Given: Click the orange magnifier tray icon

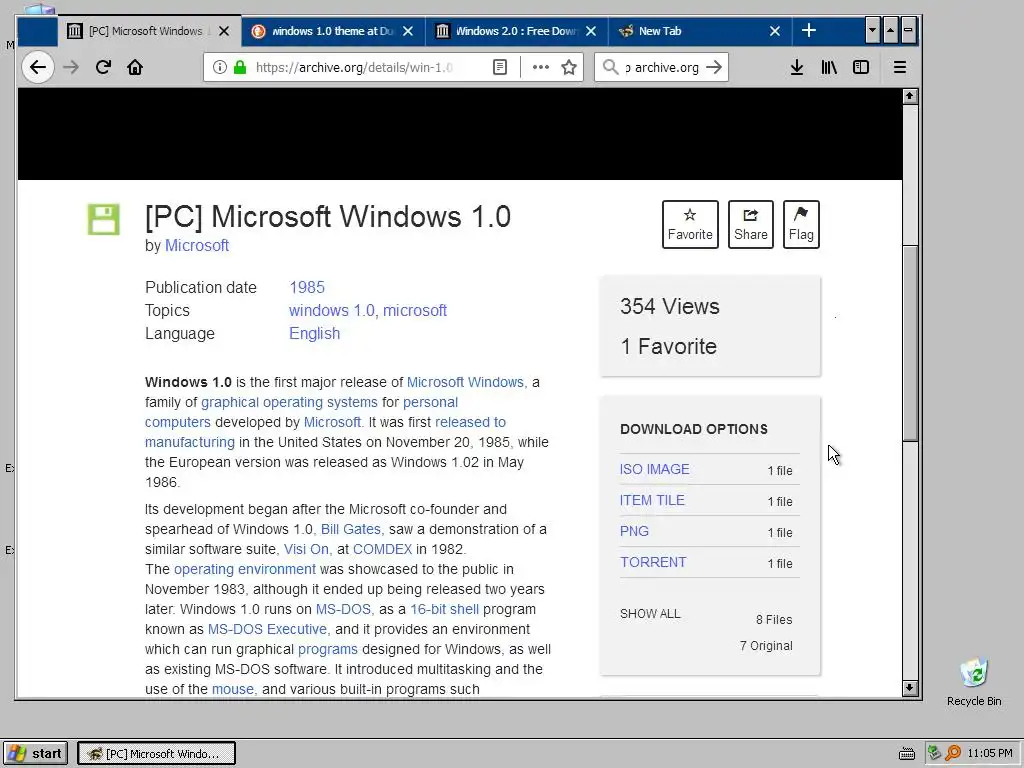Looking at the screenshot, I should pyautogui.click(x=953, y=753).
